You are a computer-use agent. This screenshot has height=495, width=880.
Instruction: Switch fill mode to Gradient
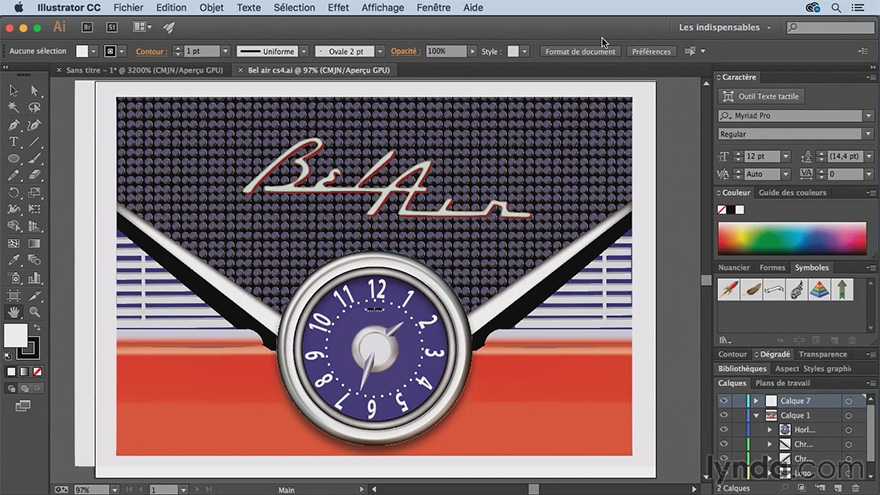[x=24, y=372]
